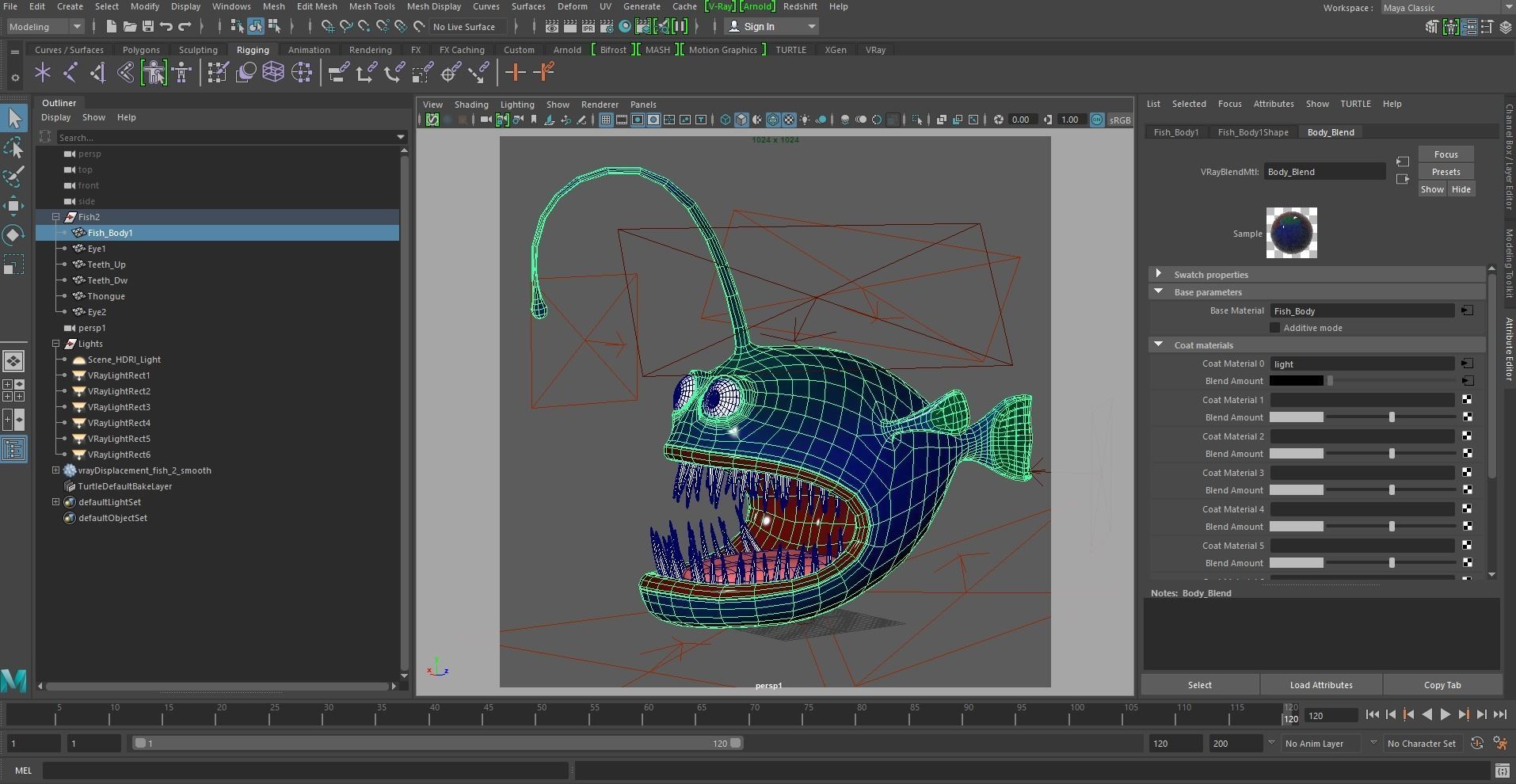The image size is (1516, 784).
Task: Toggle select by component type mode
Action: point(274,27)
